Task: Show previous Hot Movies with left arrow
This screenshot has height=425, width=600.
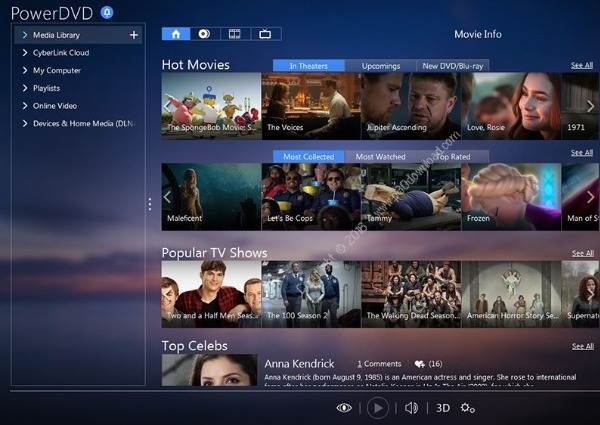Action: pyautogui.click(x=167, y=106)
